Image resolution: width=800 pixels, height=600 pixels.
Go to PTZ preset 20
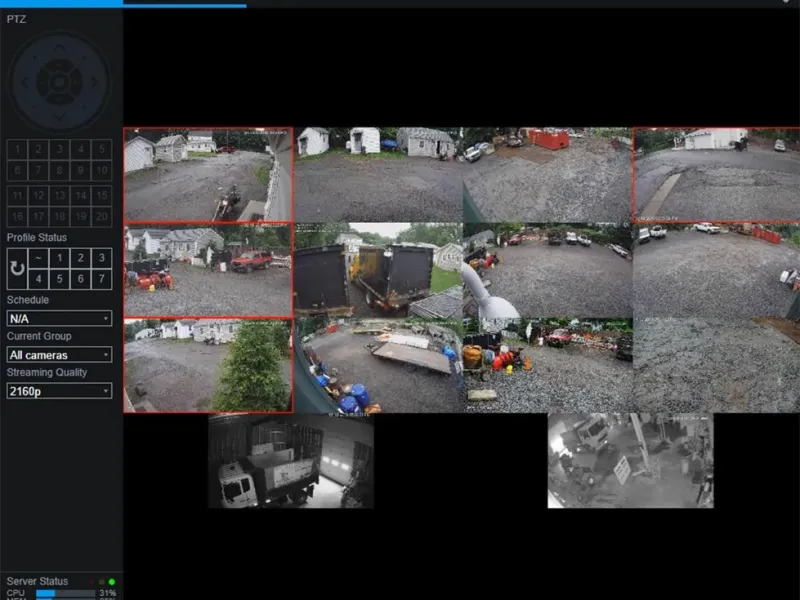tap(102, 216)
